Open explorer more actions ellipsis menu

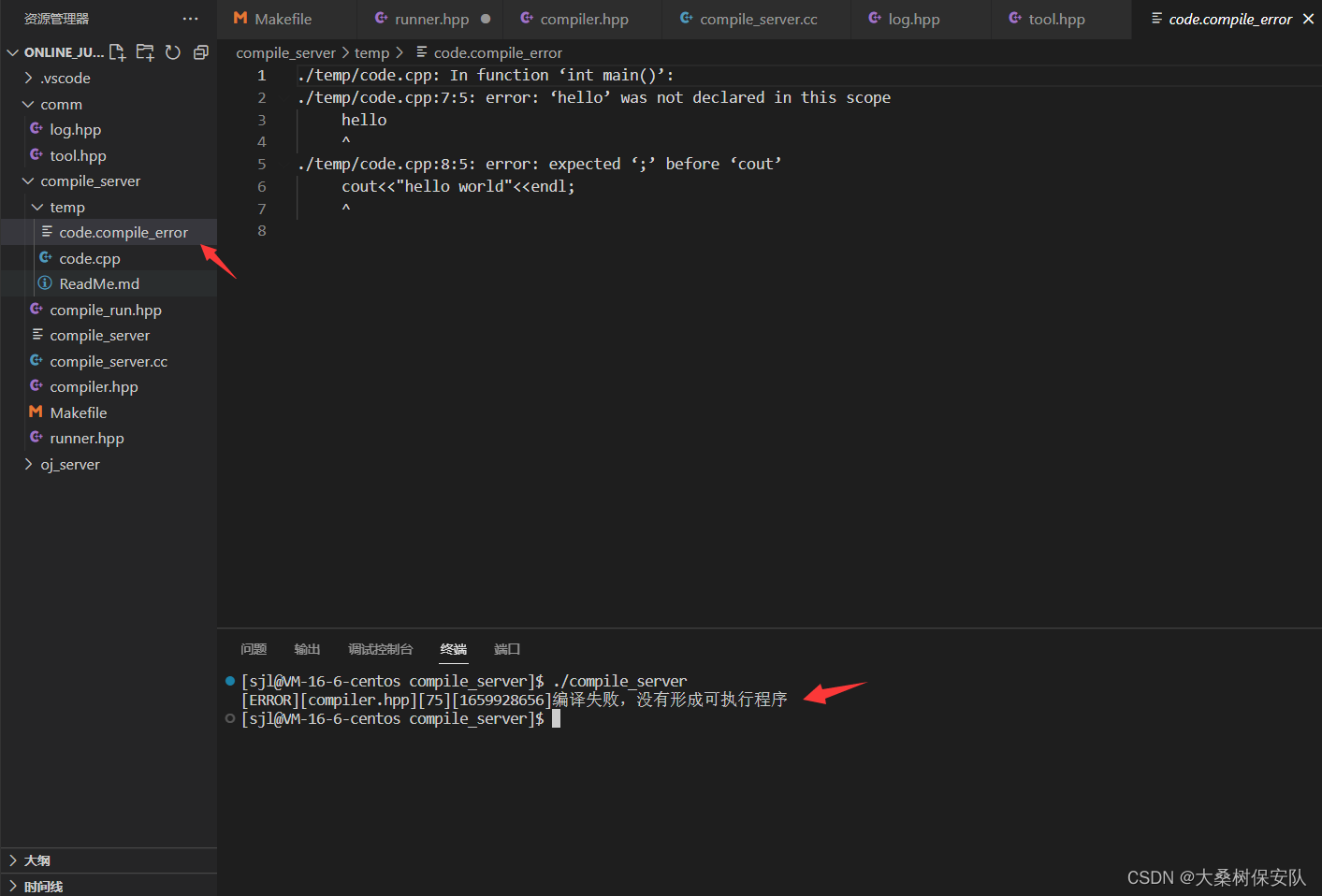[x=191, y=19]
